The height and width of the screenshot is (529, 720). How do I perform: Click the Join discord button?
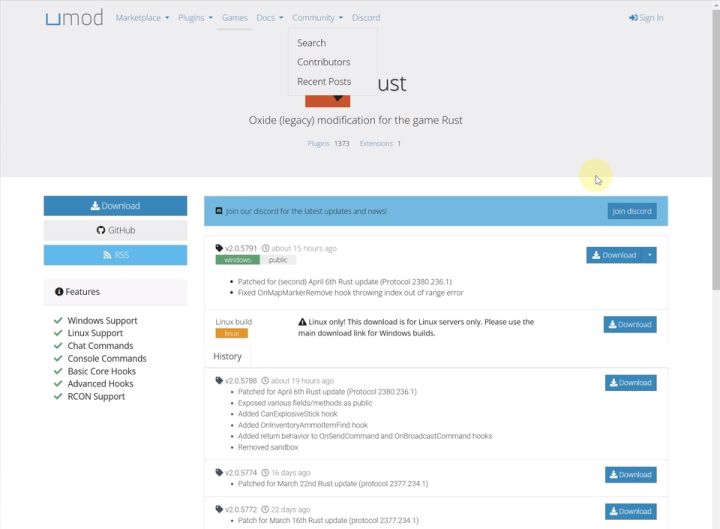(632, 211)
